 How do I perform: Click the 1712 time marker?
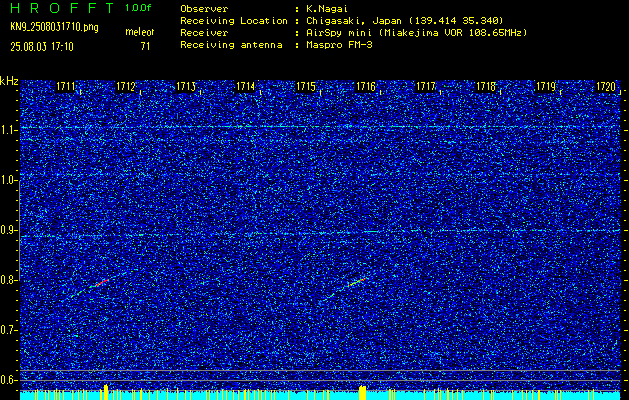(126, 86)
